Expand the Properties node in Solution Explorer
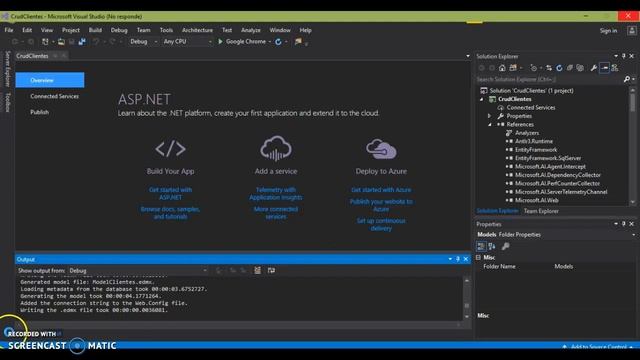640x360 pixels. pos(489,116)
